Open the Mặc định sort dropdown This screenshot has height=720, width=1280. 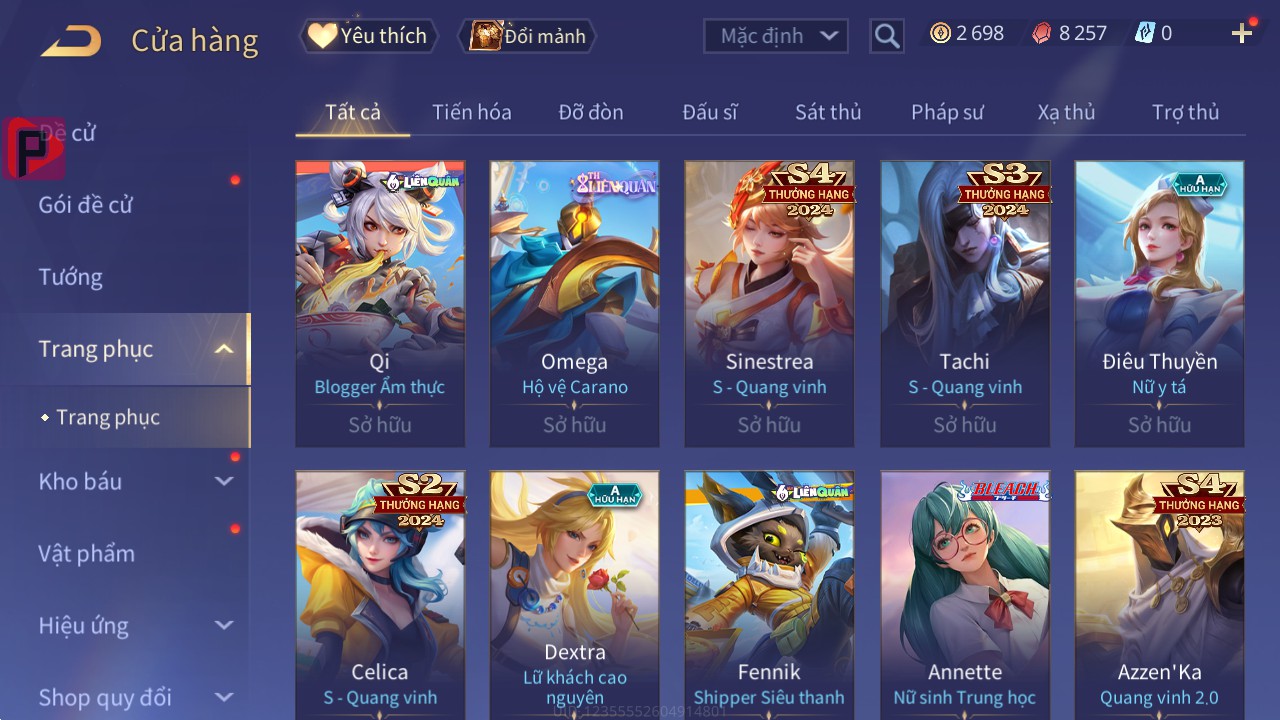[776, 36]
